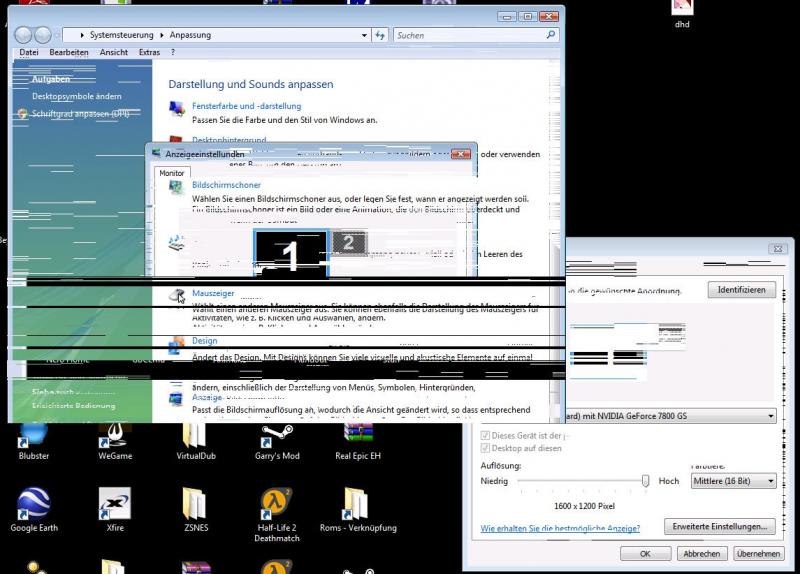
Task: Open Garry's Mod Steam shortcut
Action: [x=276, y=436]
